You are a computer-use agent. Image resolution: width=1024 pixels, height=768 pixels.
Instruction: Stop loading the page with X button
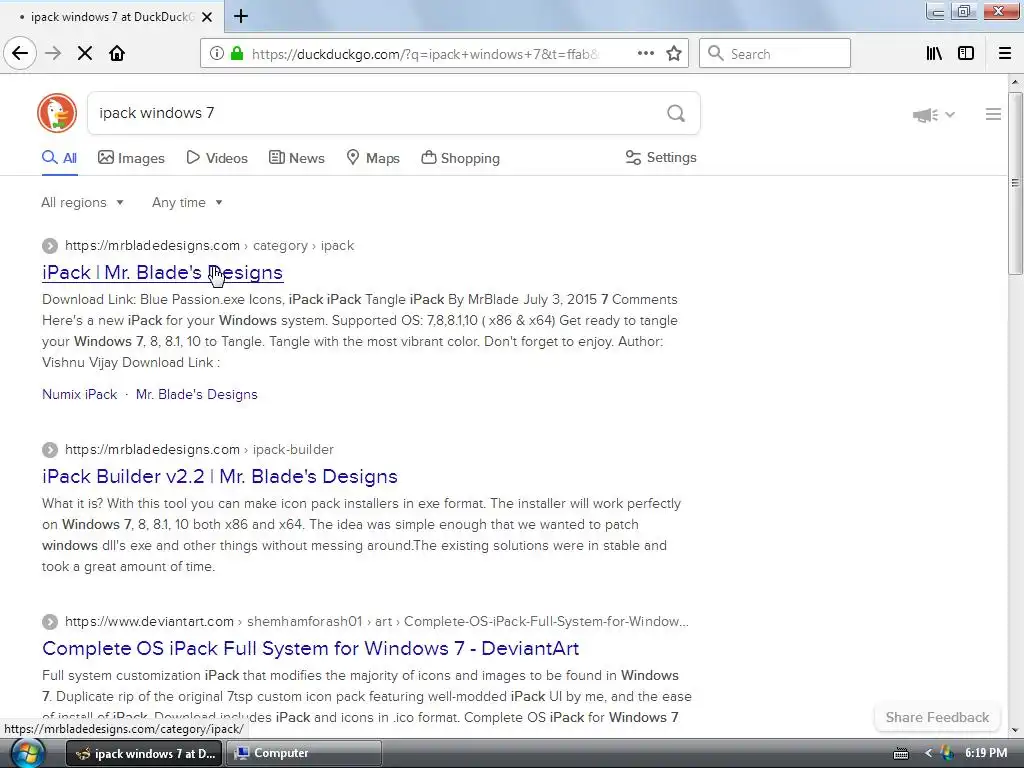click(85, 53)
